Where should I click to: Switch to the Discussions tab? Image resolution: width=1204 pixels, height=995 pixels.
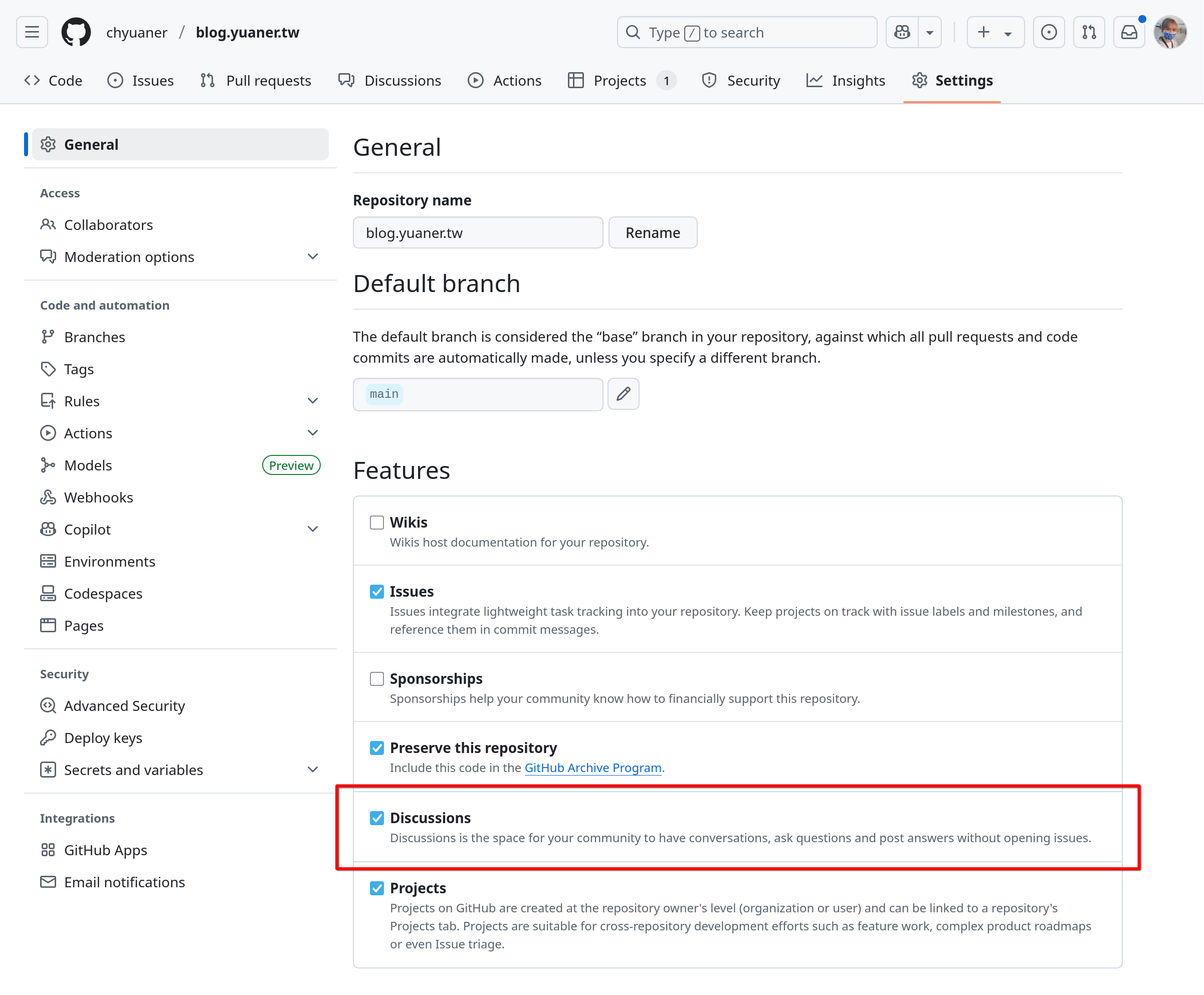[x=390, y=80]
